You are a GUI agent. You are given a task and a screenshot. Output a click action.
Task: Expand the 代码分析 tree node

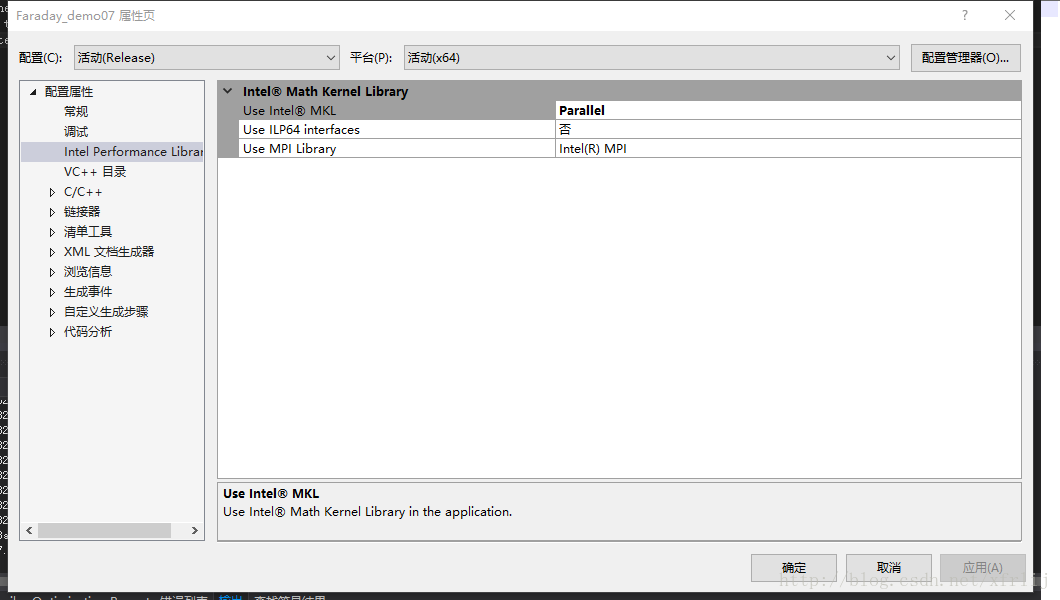coord(52,332)
